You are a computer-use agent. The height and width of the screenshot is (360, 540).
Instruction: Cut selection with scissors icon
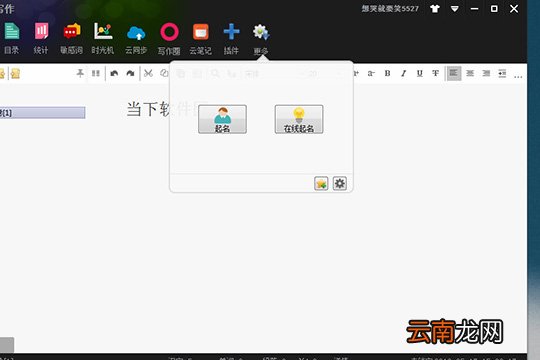[x=148, y=73]
